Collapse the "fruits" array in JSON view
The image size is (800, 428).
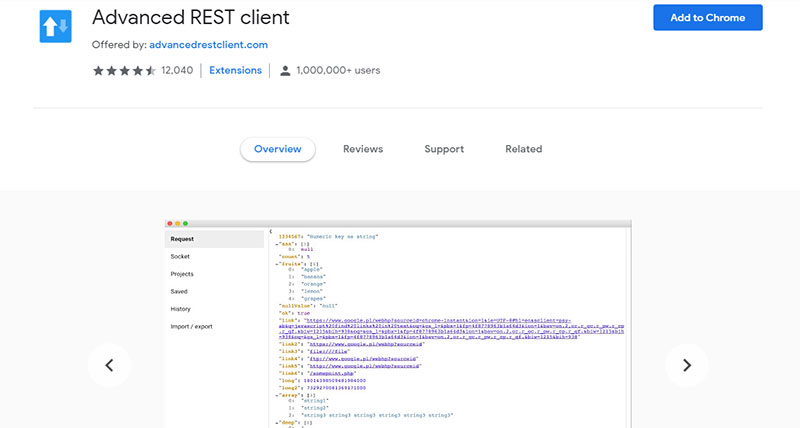point(277,264)
